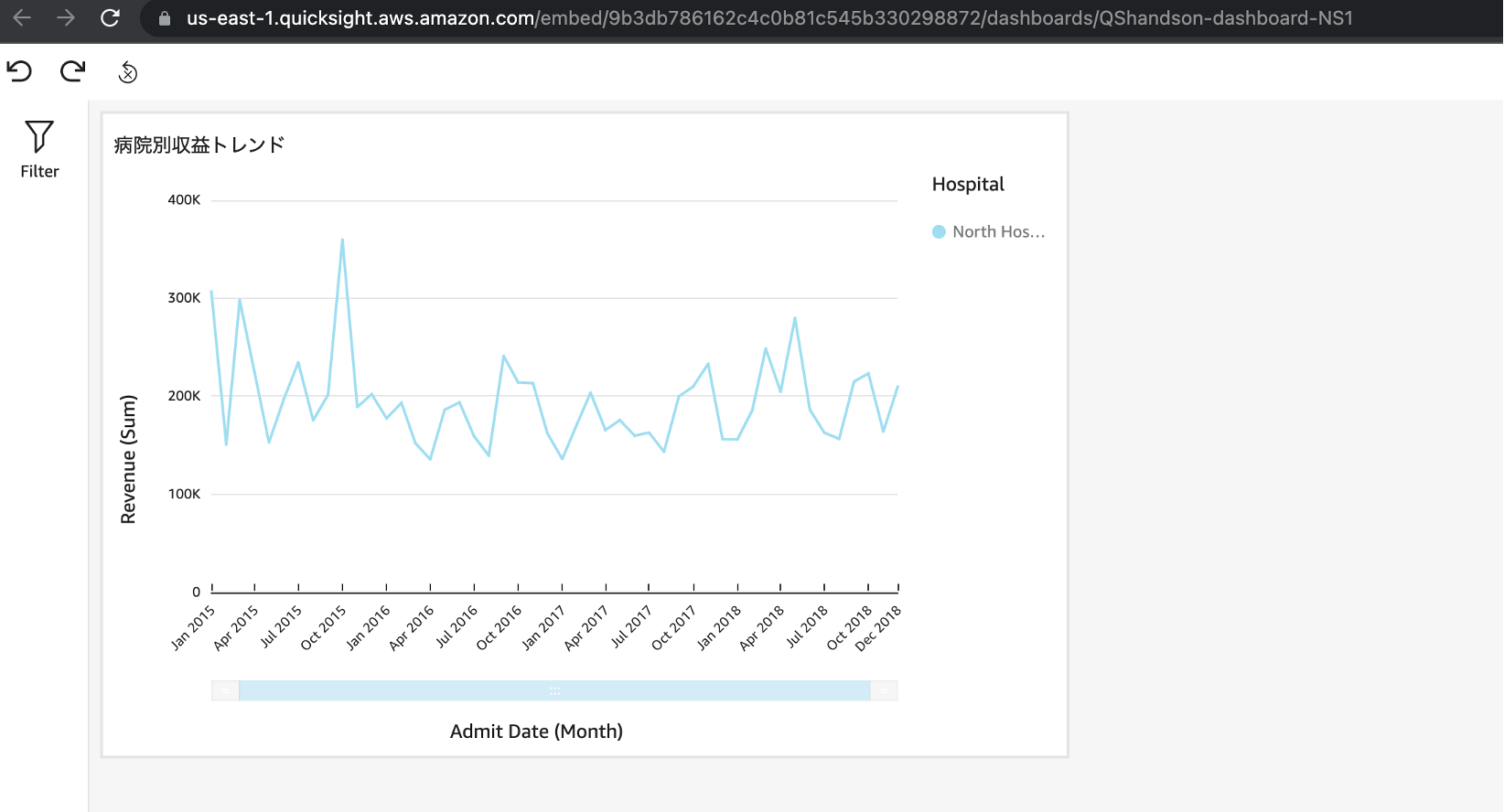The height and width of the screenshot is (812, 1504).
Task: Click the 100K y-axis value
Action: point(184,494)
